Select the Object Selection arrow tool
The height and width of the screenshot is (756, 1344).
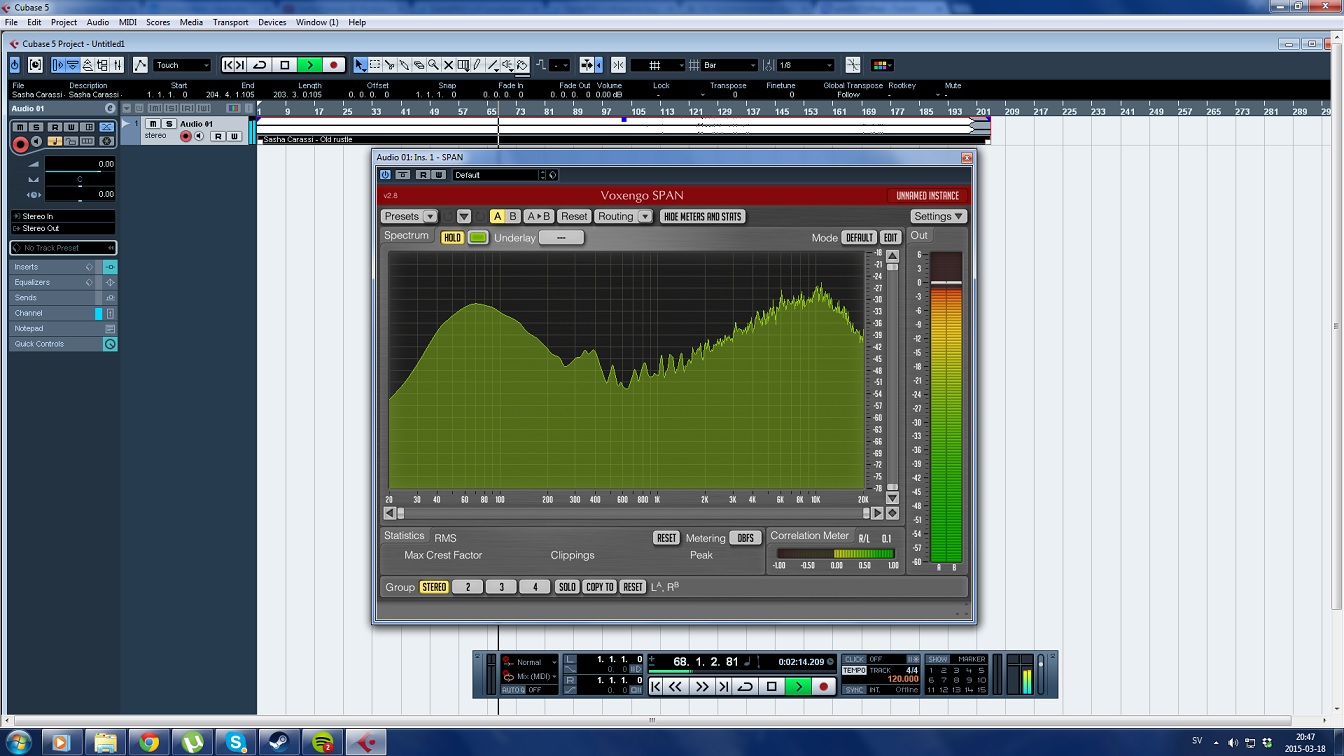(360, 65)
